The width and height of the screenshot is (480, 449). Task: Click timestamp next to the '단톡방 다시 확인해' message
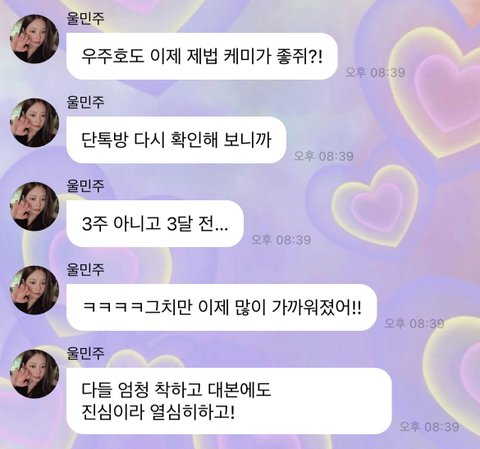click(x=323, y=156)
